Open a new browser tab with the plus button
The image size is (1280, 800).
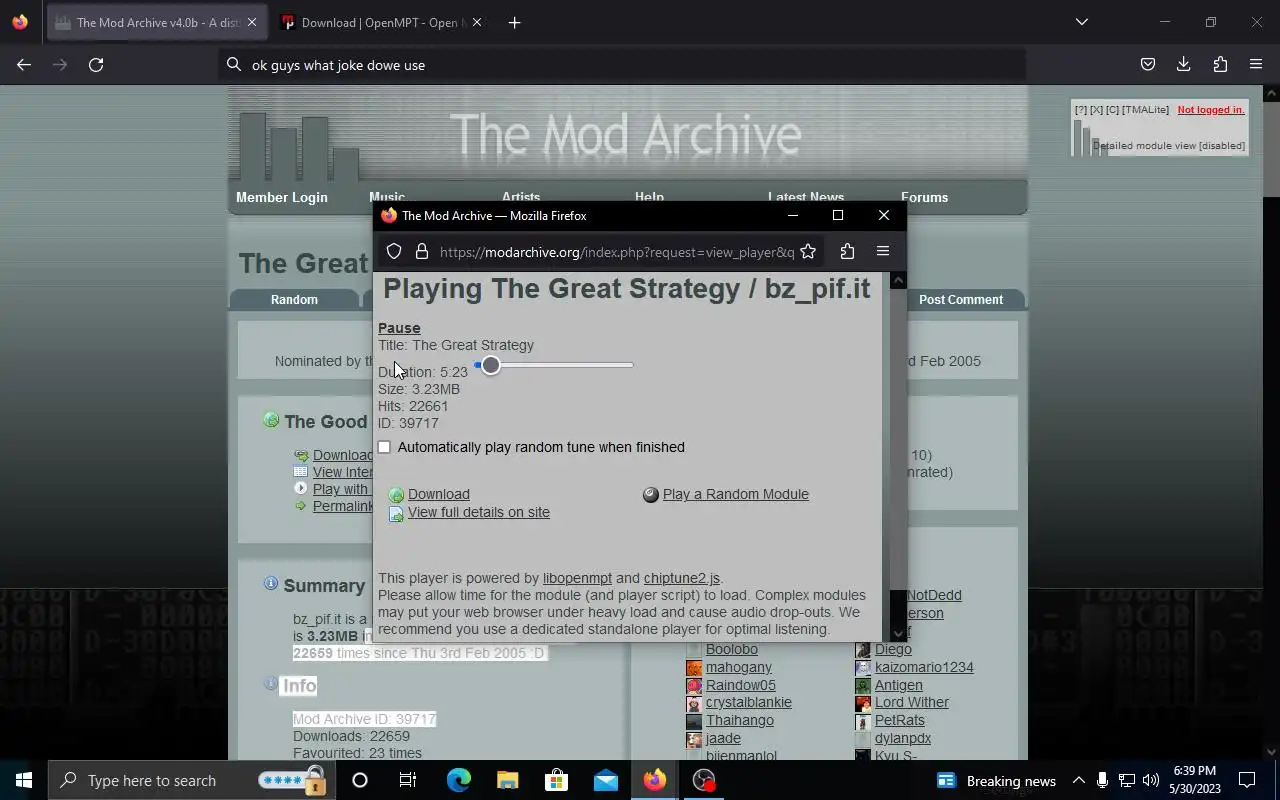(514, 22)
